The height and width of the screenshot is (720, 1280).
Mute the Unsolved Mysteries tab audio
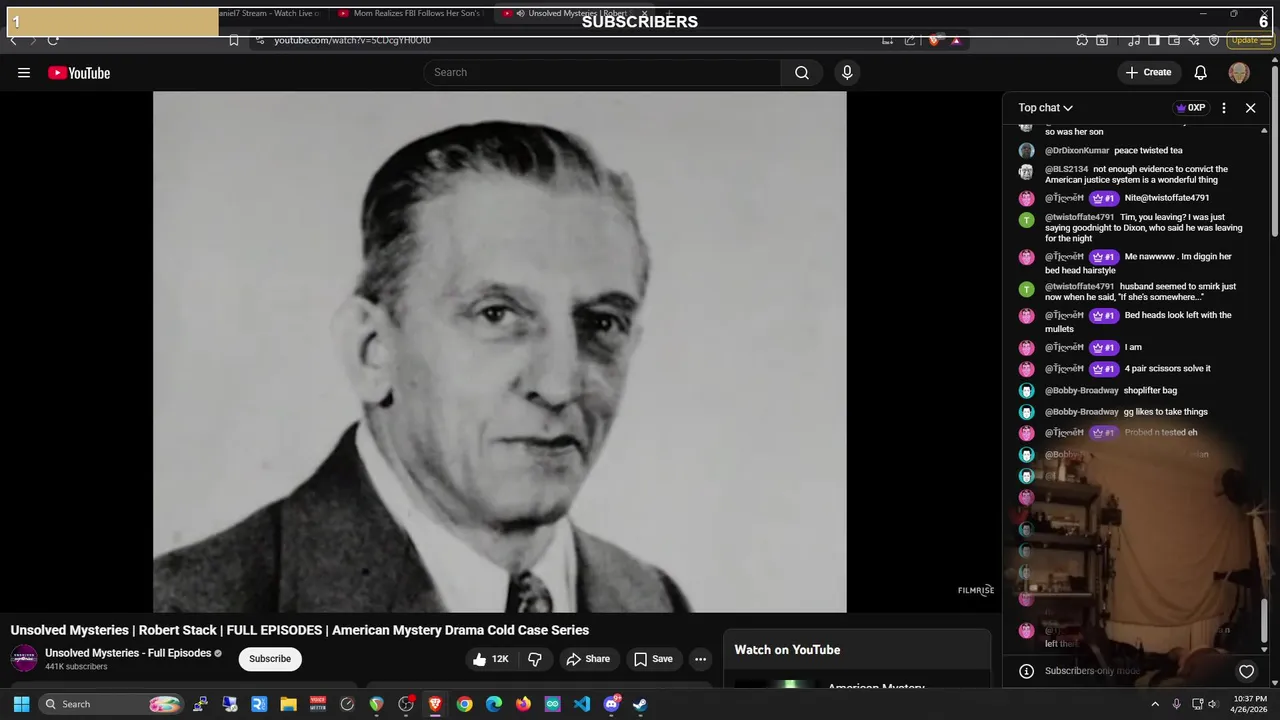pyautogui.click(x=520, y=13)
